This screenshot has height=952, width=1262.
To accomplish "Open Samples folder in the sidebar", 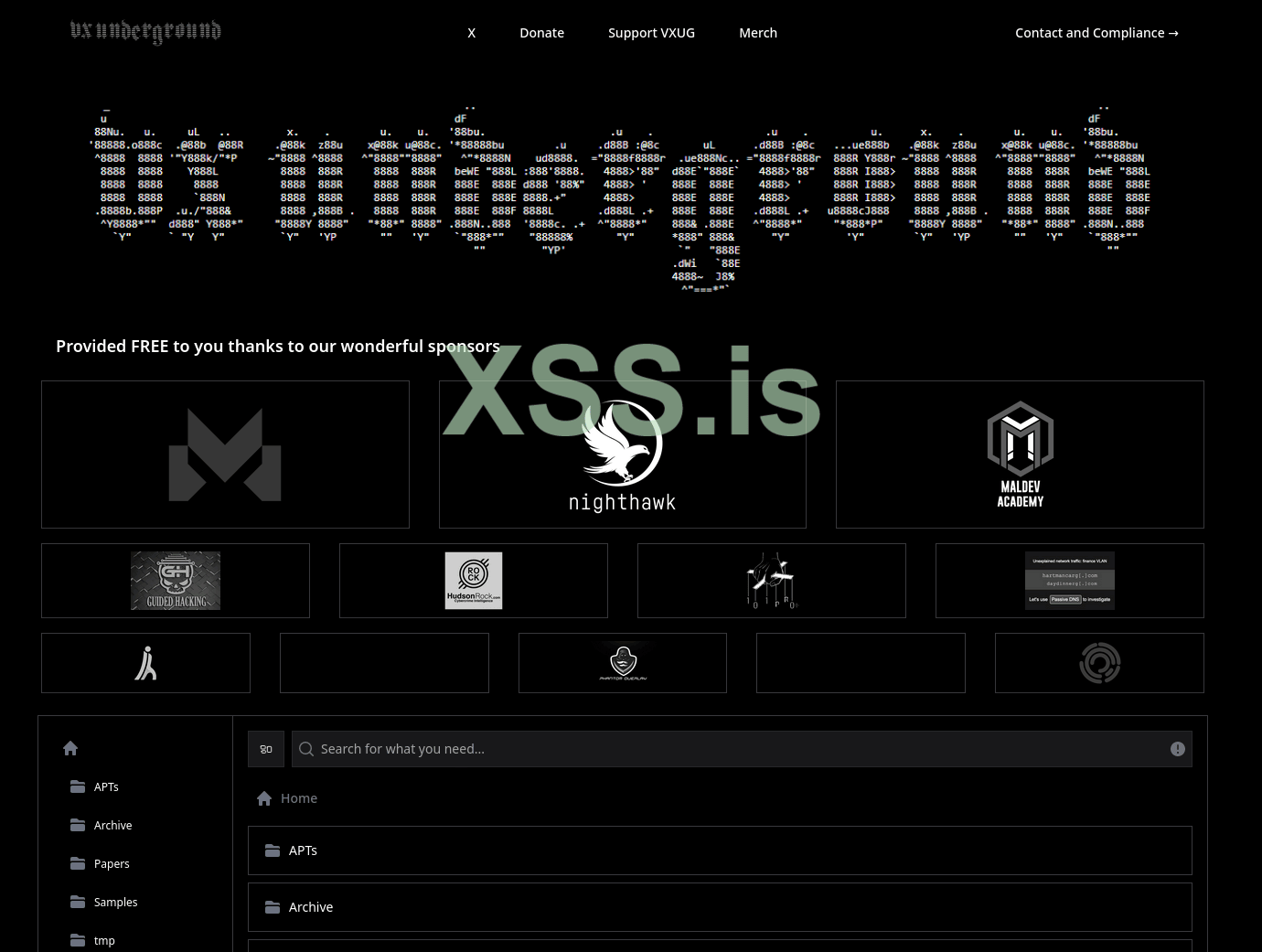I will click(104, 902).
